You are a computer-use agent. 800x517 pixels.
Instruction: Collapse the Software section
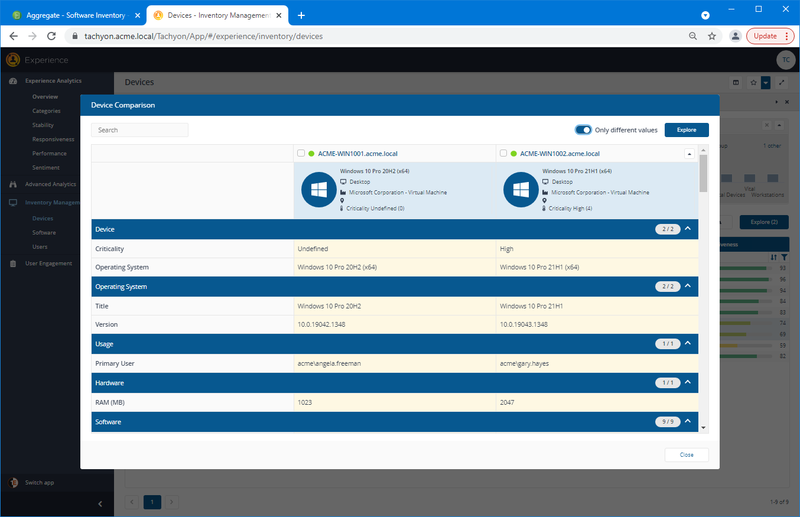pyautogui.click(x=688, y=421)
